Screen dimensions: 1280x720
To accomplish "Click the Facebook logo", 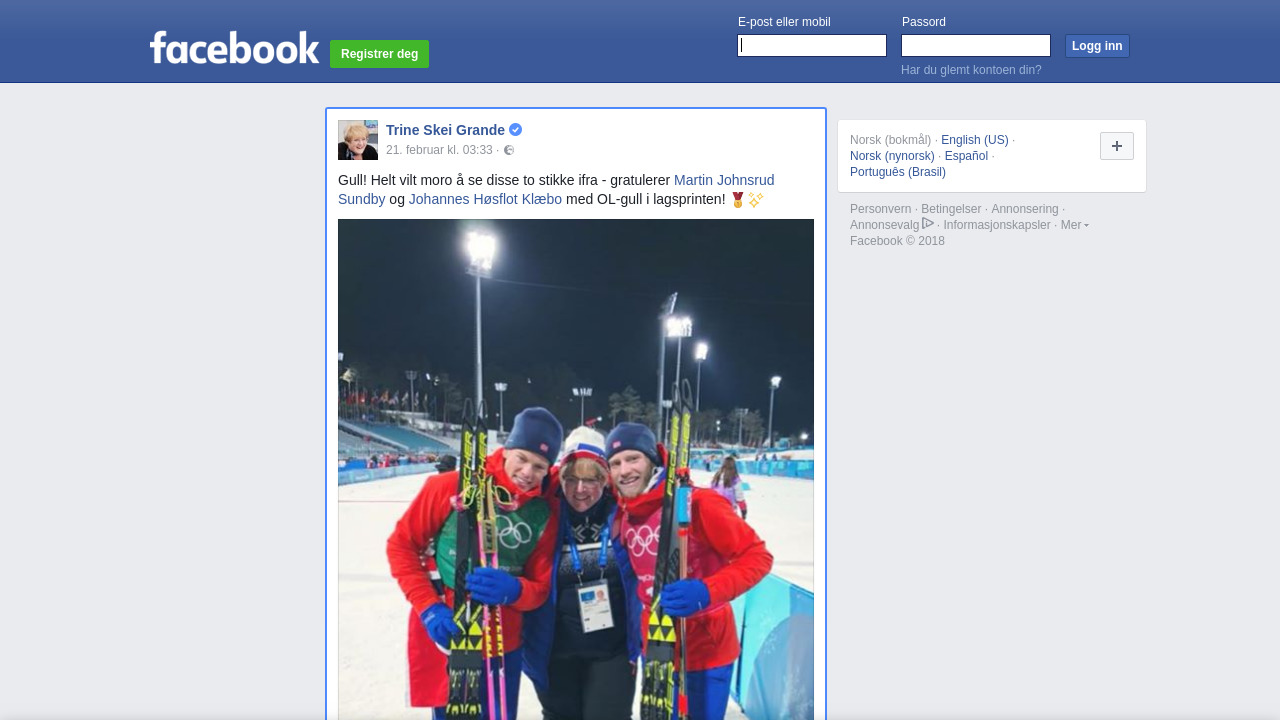I will pos(234,47).
